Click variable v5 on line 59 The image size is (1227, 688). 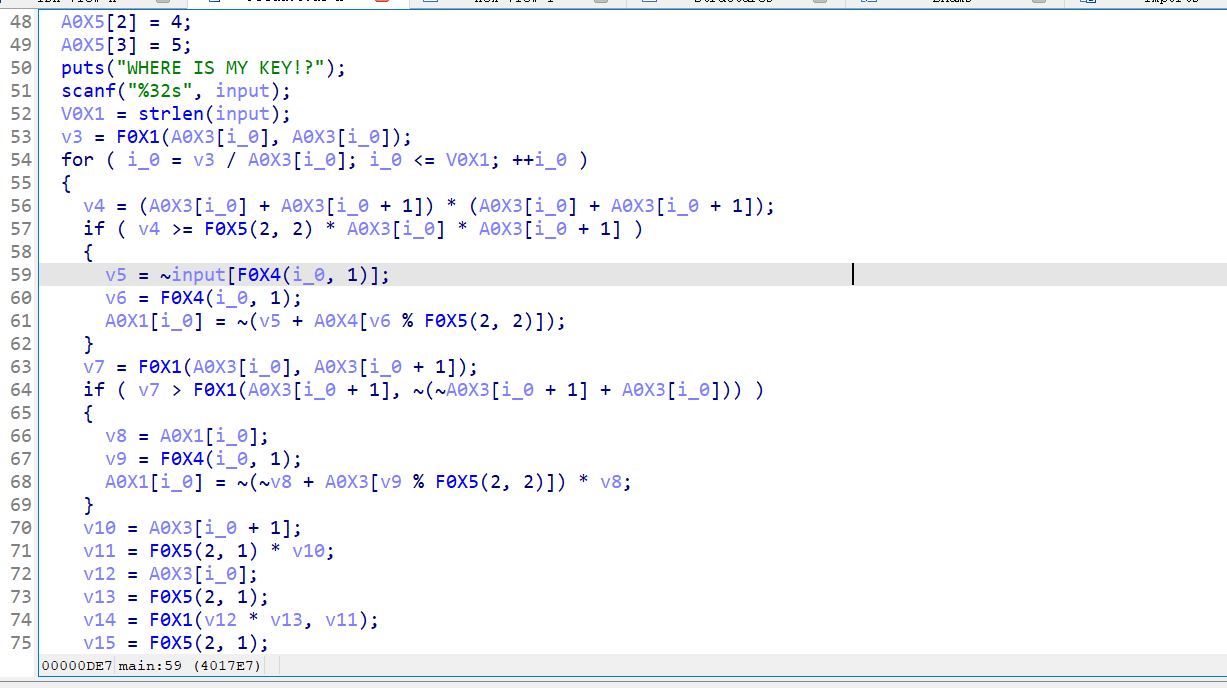coord(116,275)
